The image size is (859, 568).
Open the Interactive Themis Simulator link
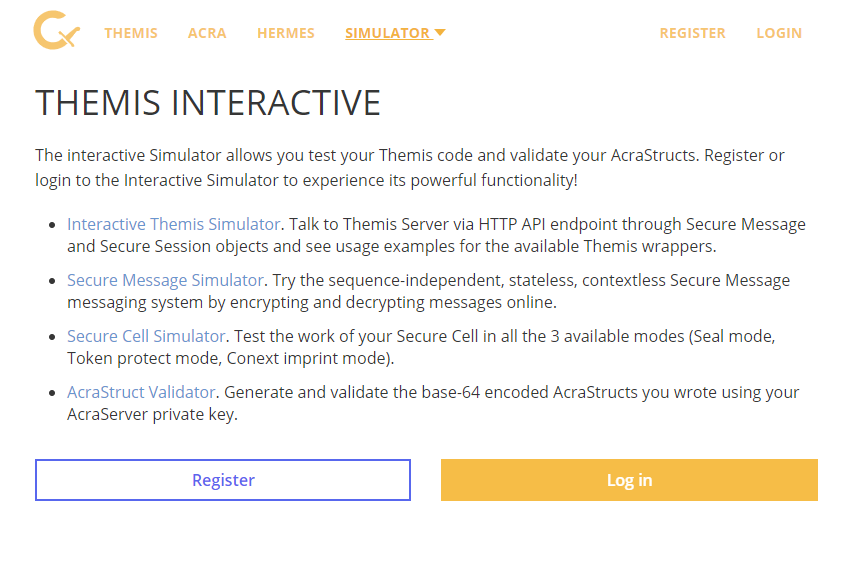coord(174,224)
